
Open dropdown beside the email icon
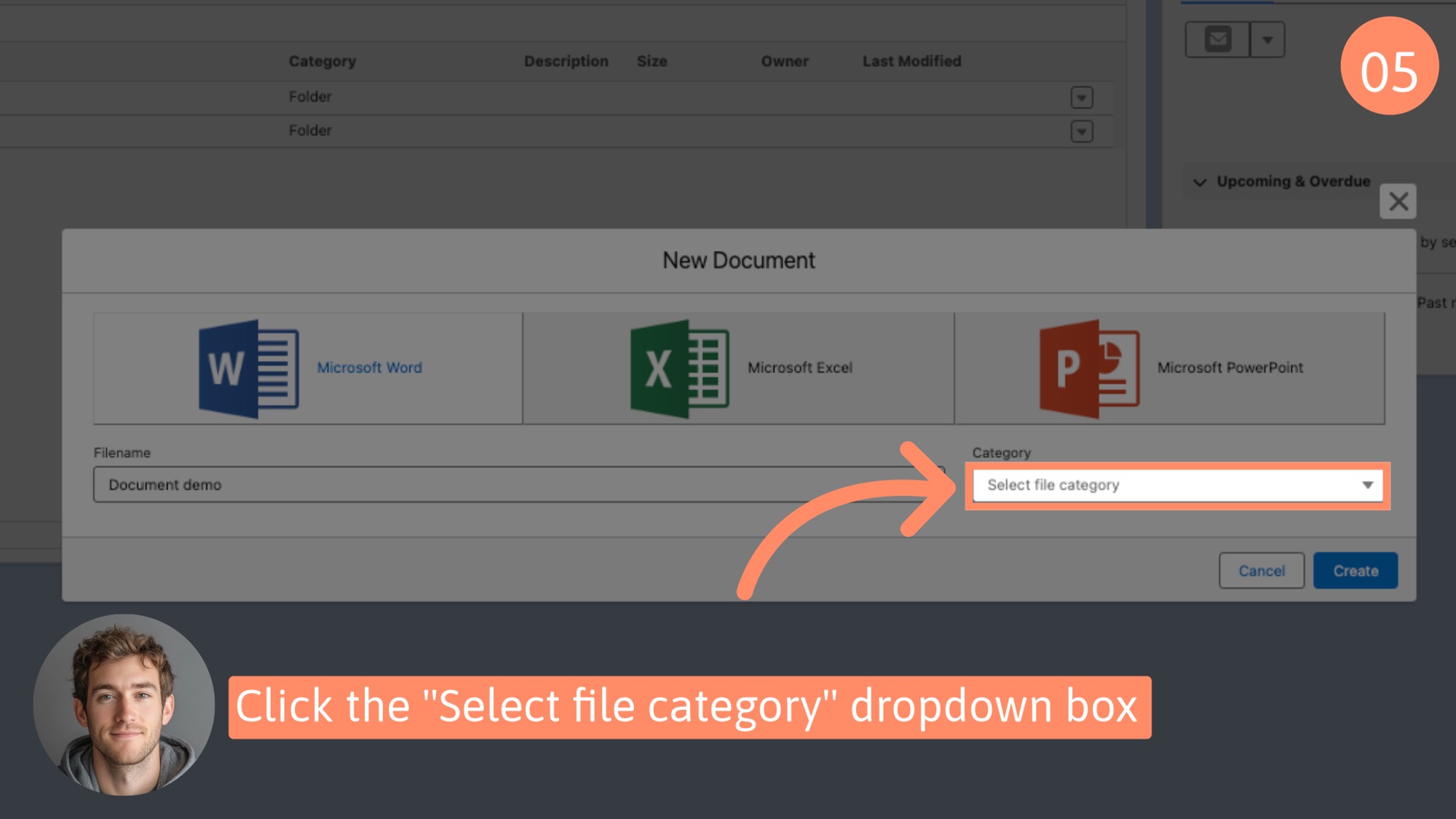coord(1267,39)
